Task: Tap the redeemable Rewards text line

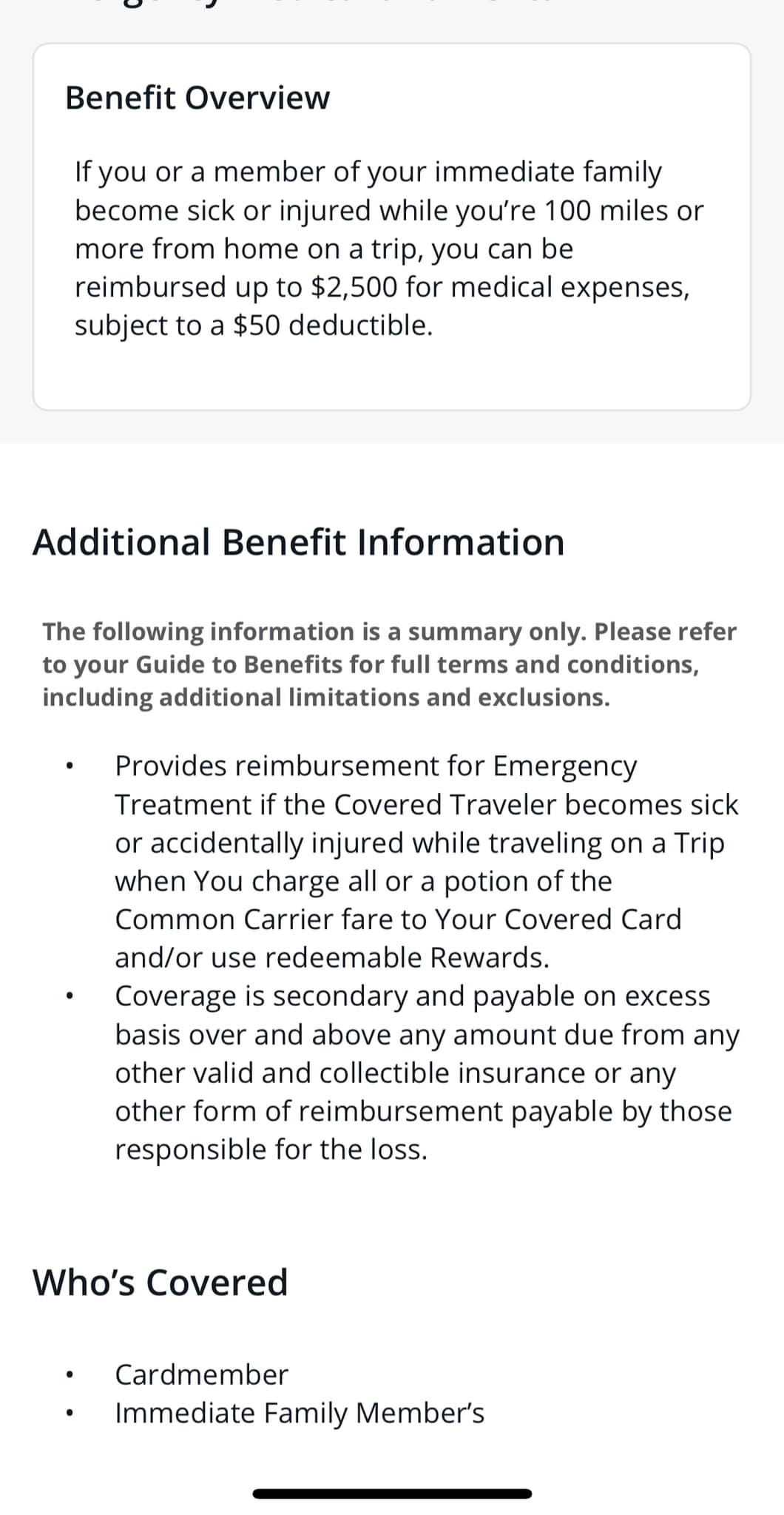Action: pyautogui.click(x=332, y=958)
